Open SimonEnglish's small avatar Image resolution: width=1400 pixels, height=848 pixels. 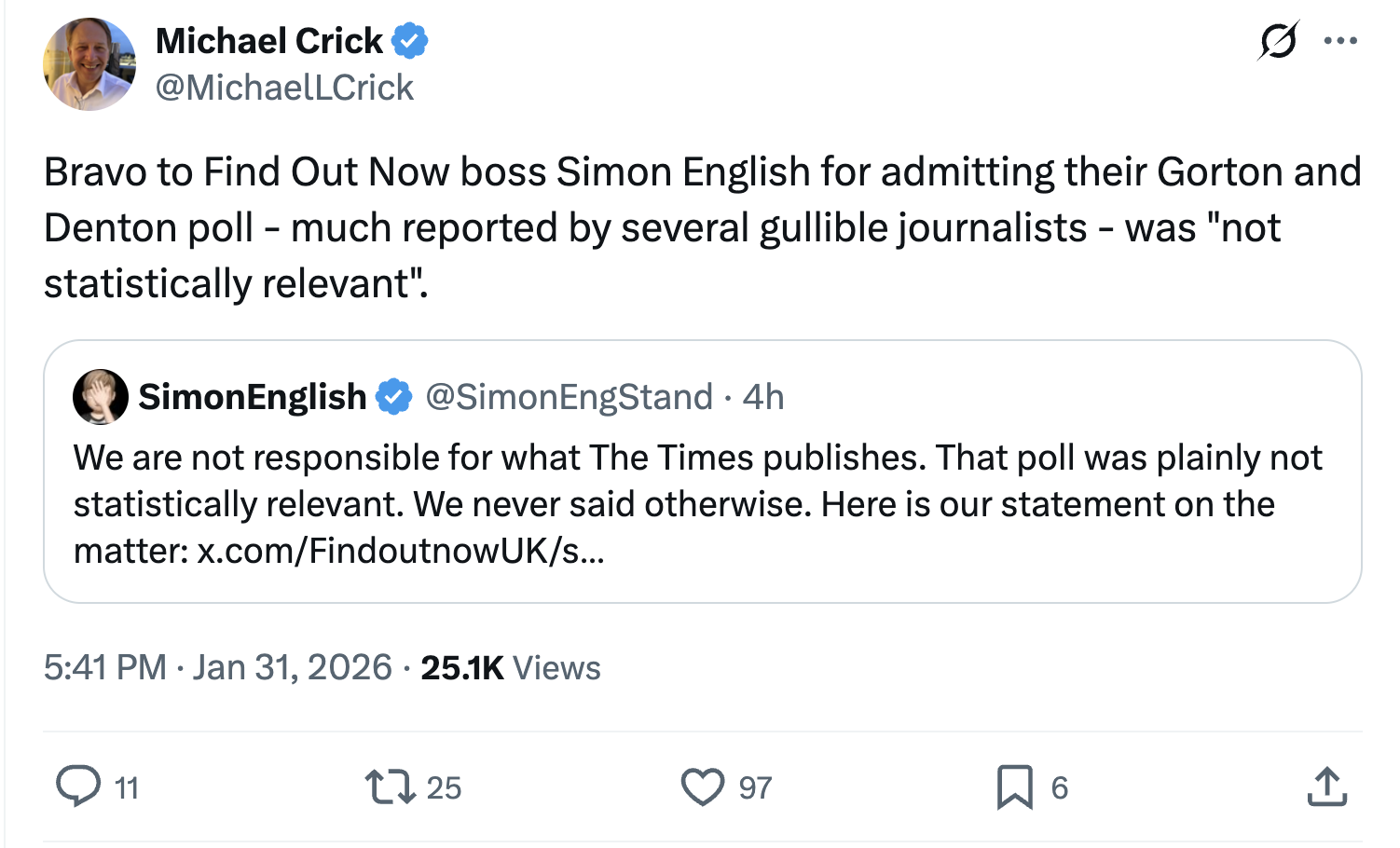point(100,397)
